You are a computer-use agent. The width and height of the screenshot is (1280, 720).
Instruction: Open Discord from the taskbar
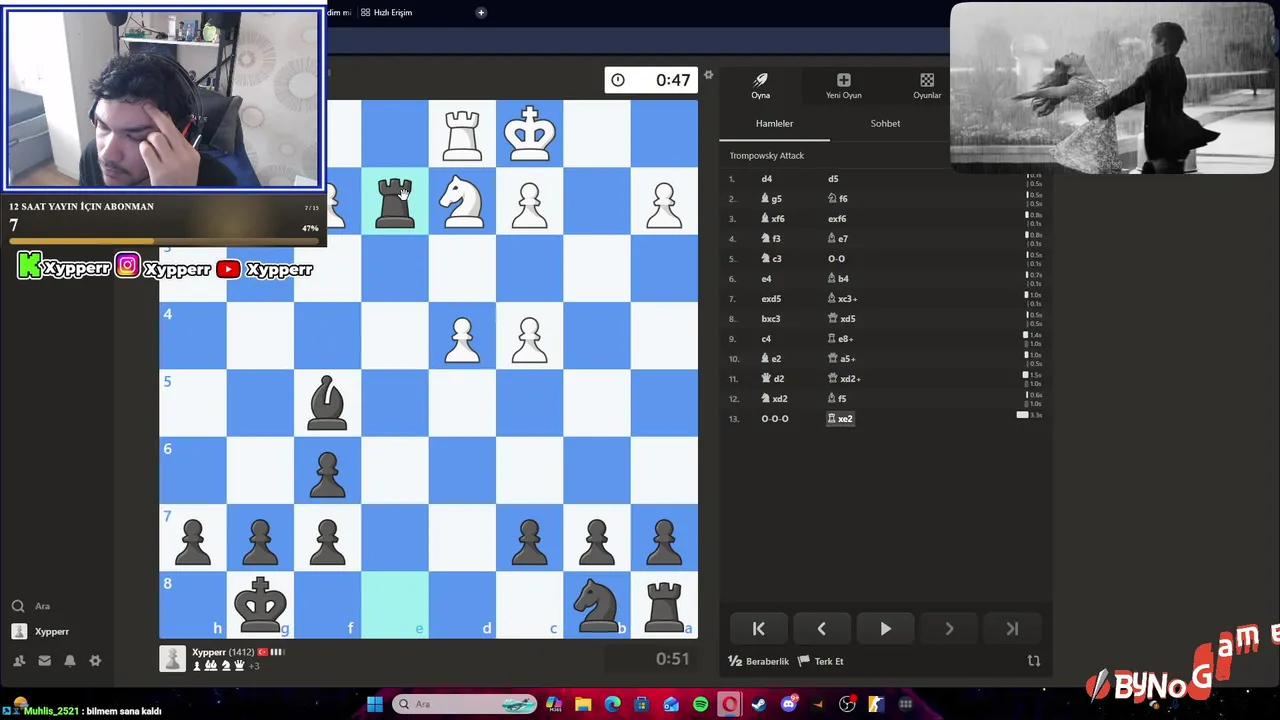[x=789, y=705]
